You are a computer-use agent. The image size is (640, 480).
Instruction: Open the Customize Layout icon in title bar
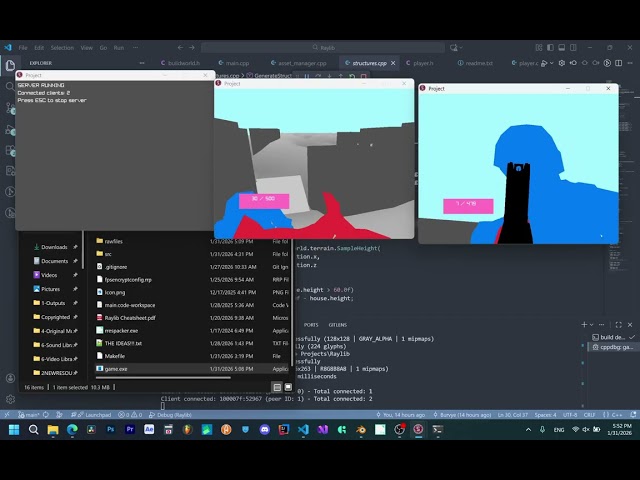point(539,48)
